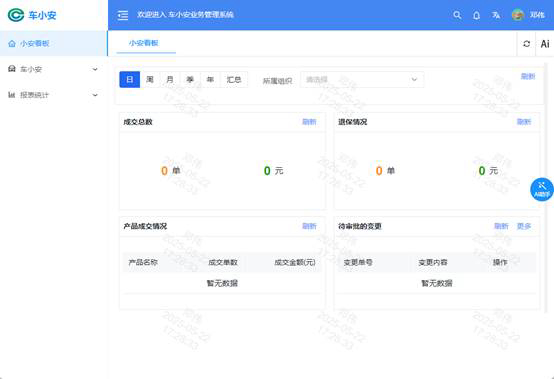Select the 周 period option
The height and width of the screenshot is (379, 554).
click(x=150, y=79)
